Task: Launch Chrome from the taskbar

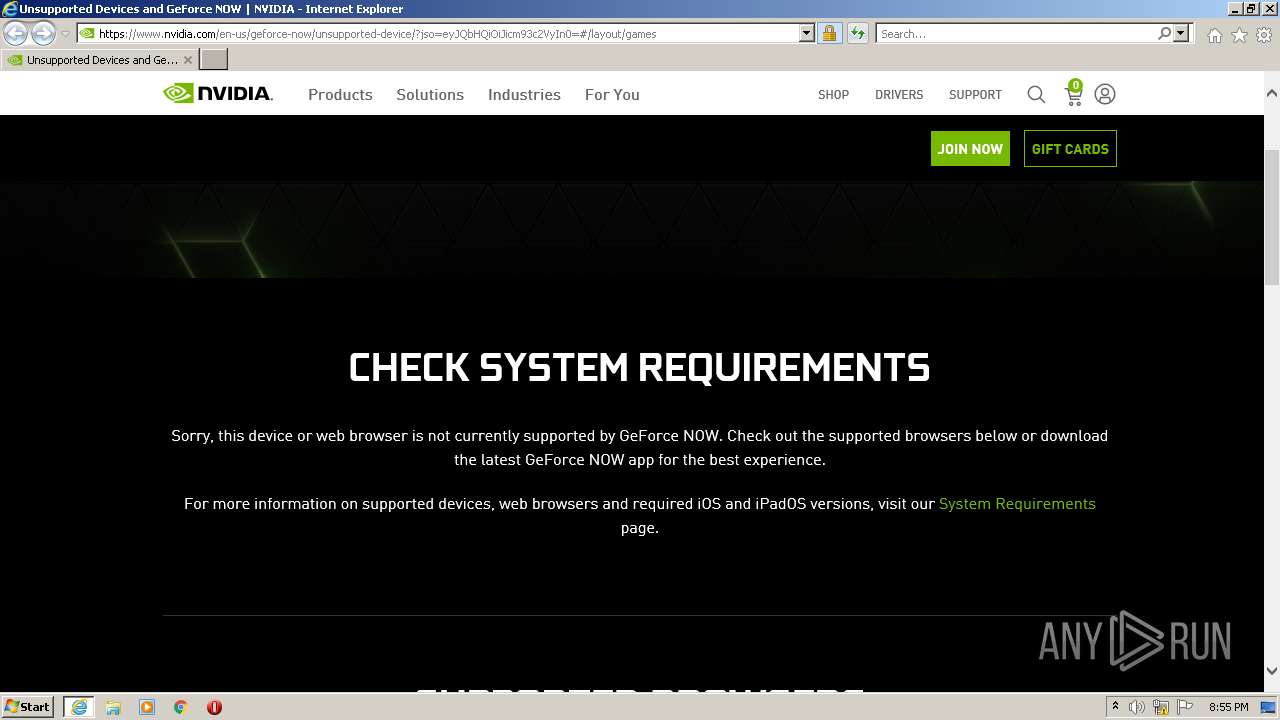Action: (181, 707)
